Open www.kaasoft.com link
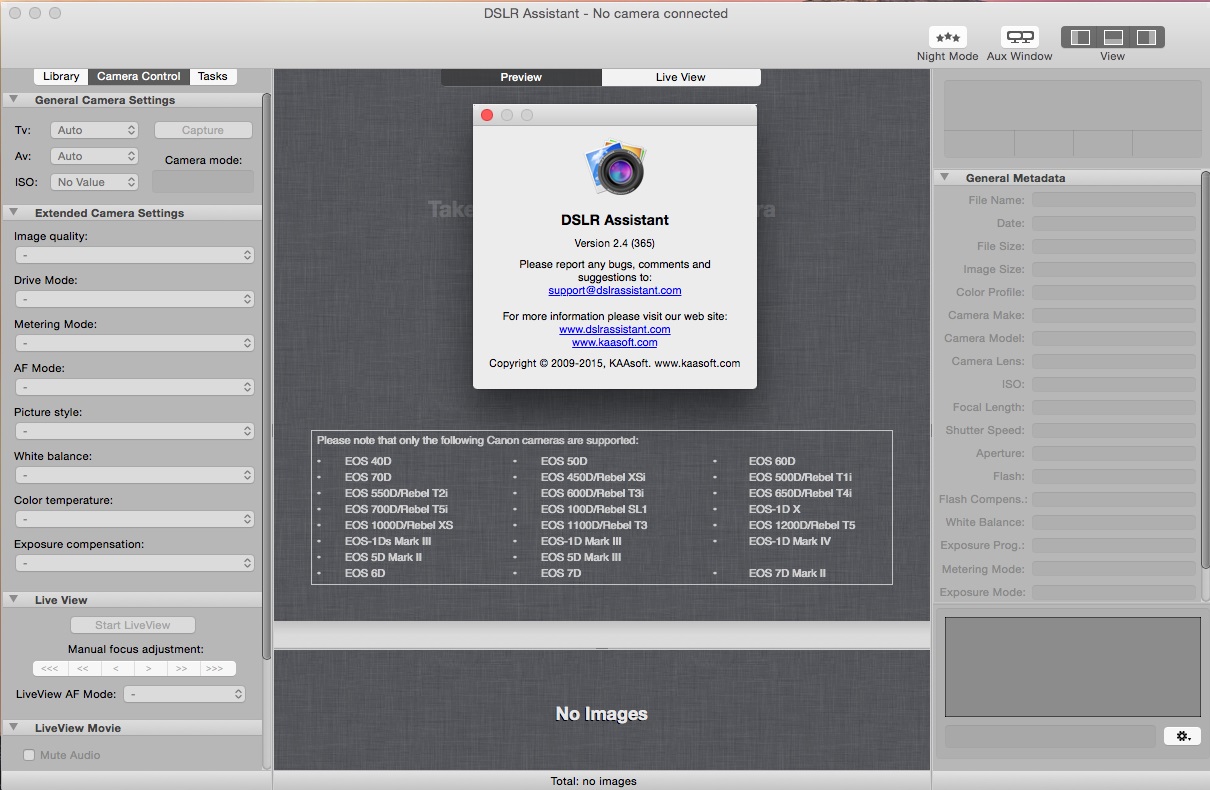This screenshot has height=790, width=1210. pos(615,342)
